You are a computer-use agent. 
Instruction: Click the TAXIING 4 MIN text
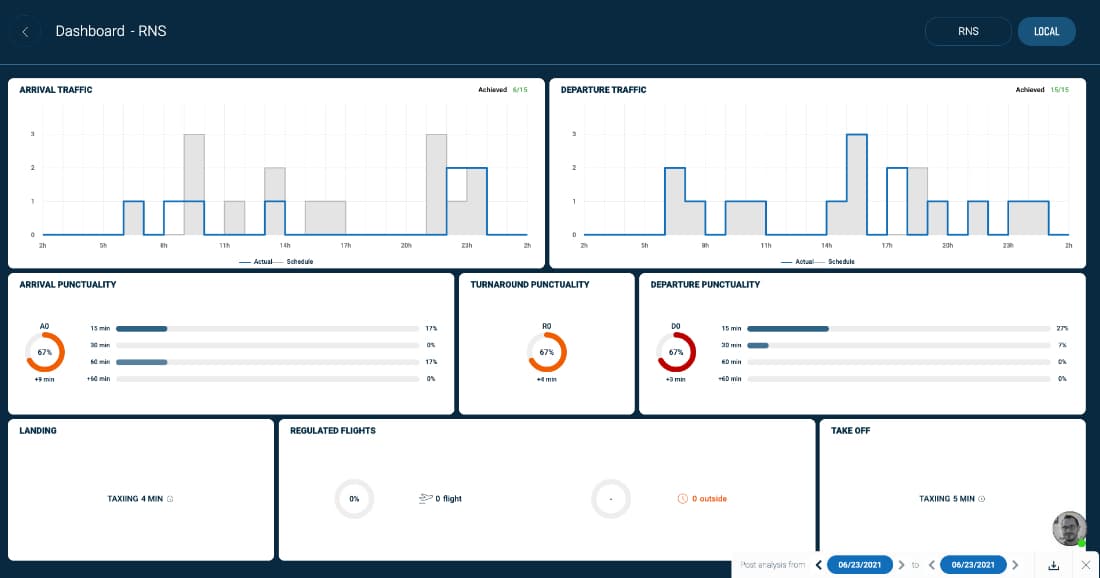135,499
